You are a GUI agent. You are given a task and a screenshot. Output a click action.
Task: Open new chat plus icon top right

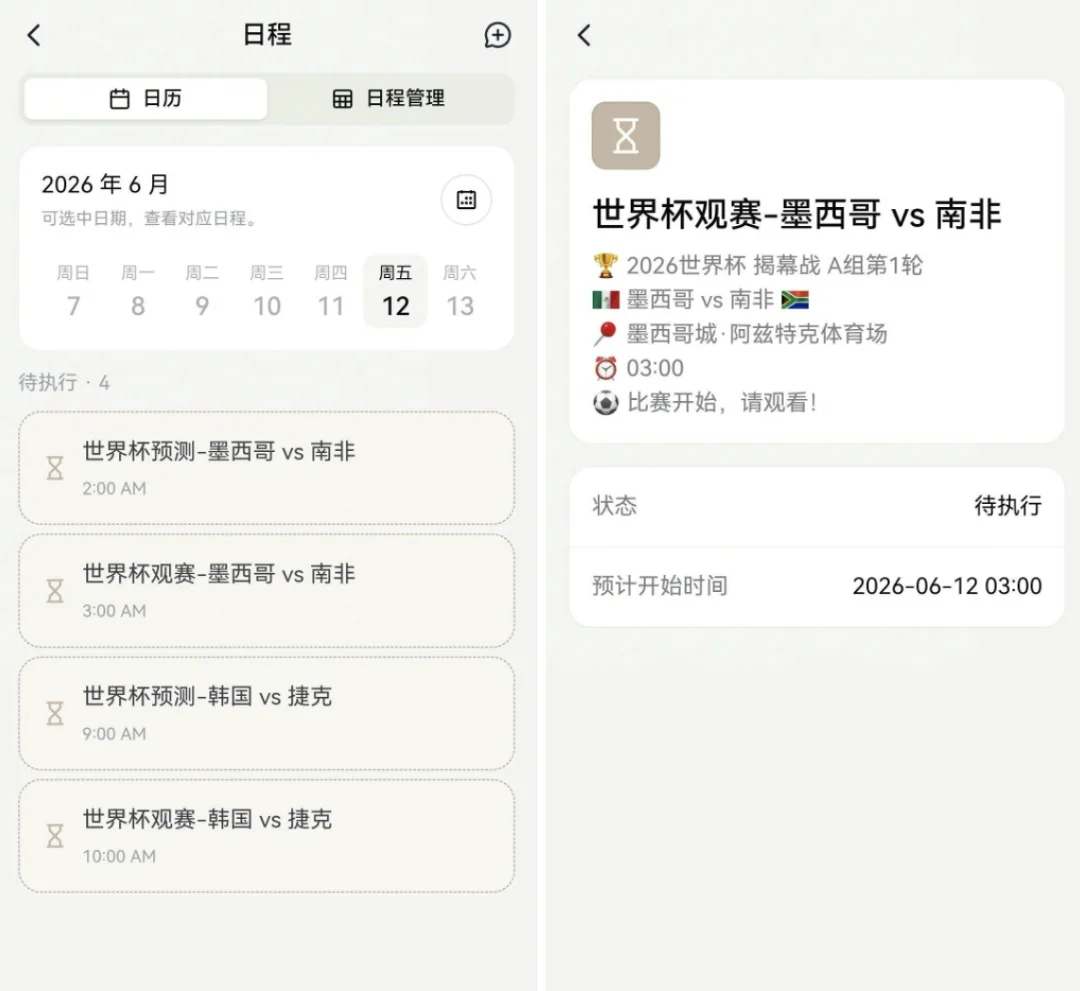point(497,35)
